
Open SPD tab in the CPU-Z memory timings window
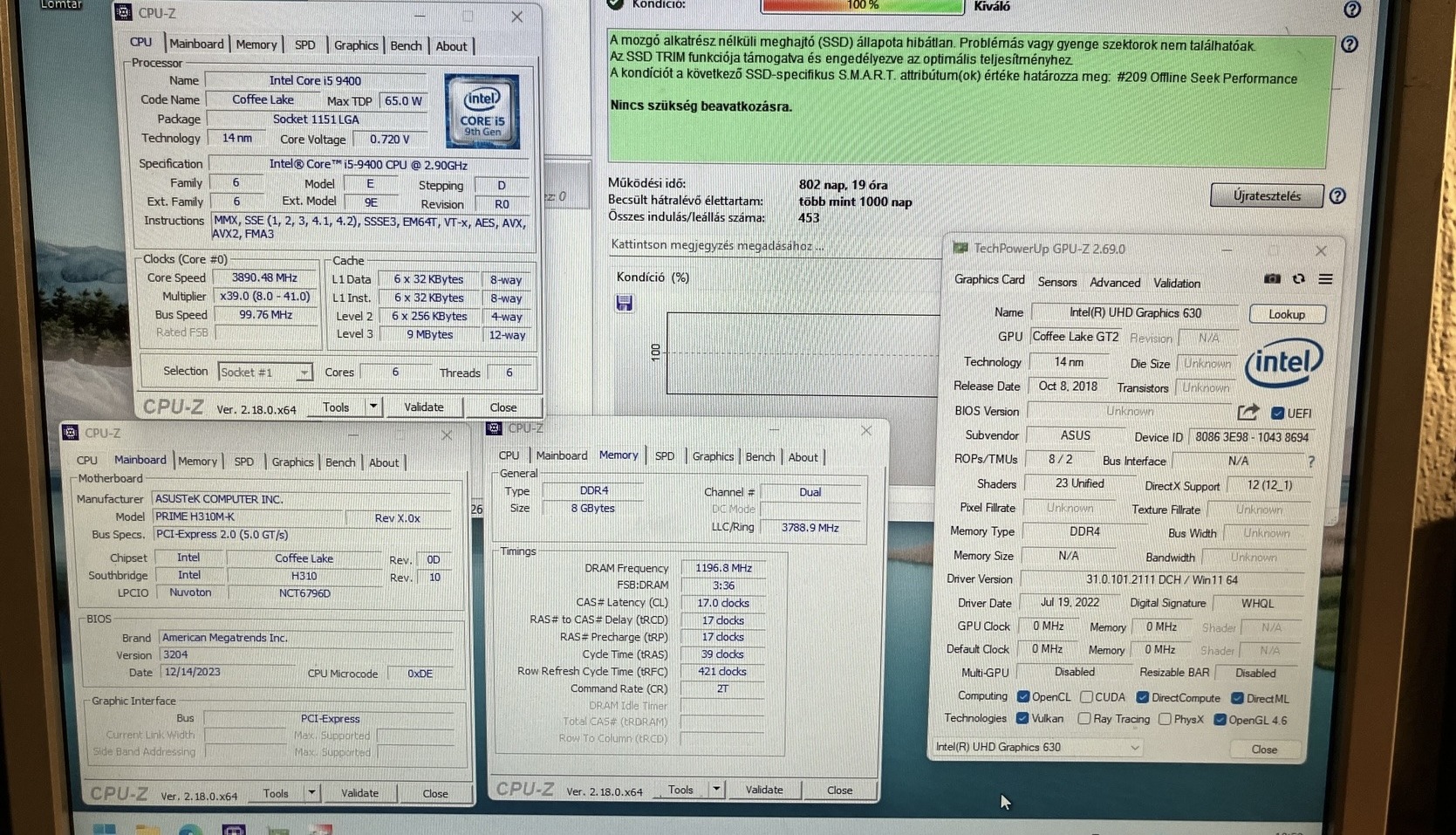pyautogui.click(x=665, y=455)
